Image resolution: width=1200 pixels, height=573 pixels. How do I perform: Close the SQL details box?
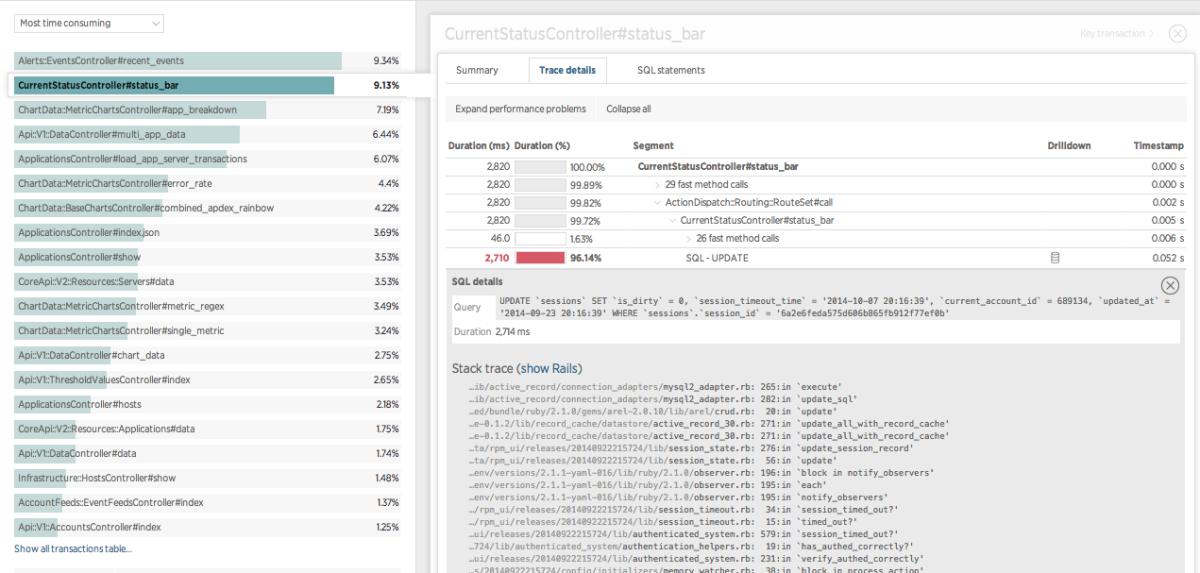[x=1169, y=285]
